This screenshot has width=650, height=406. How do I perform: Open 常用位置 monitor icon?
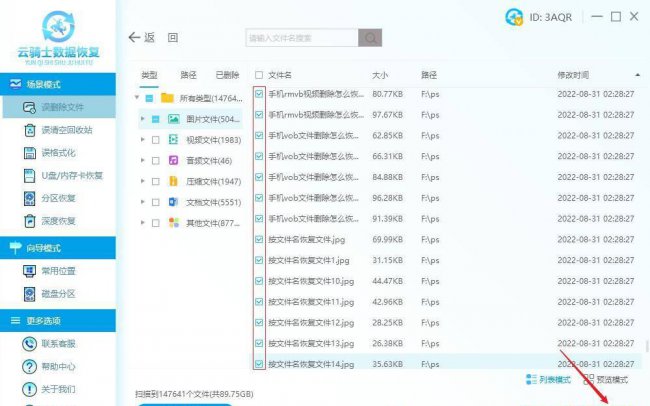coord(29,271)
